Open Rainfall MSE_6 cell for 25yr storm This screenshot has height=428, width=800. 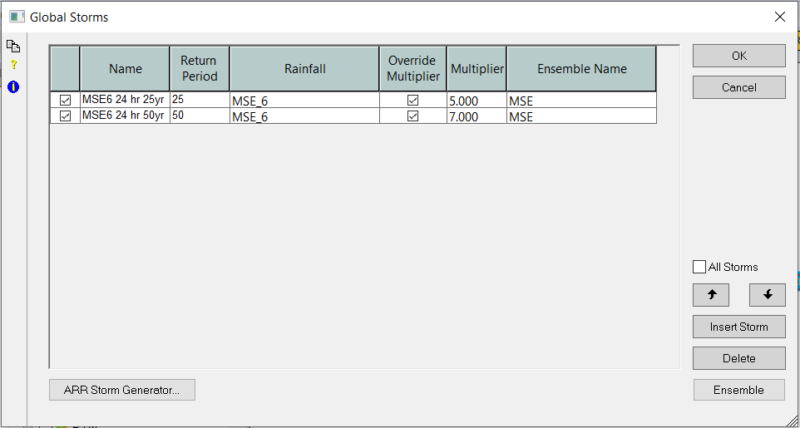[x=303, y=101]
